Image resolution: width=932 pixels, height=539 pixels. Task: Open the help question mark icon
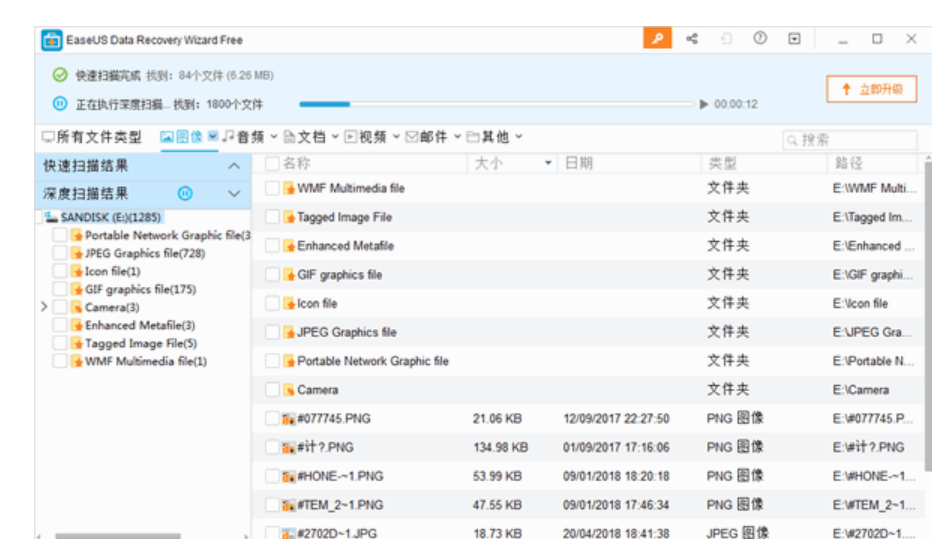(x=760, y=39)
